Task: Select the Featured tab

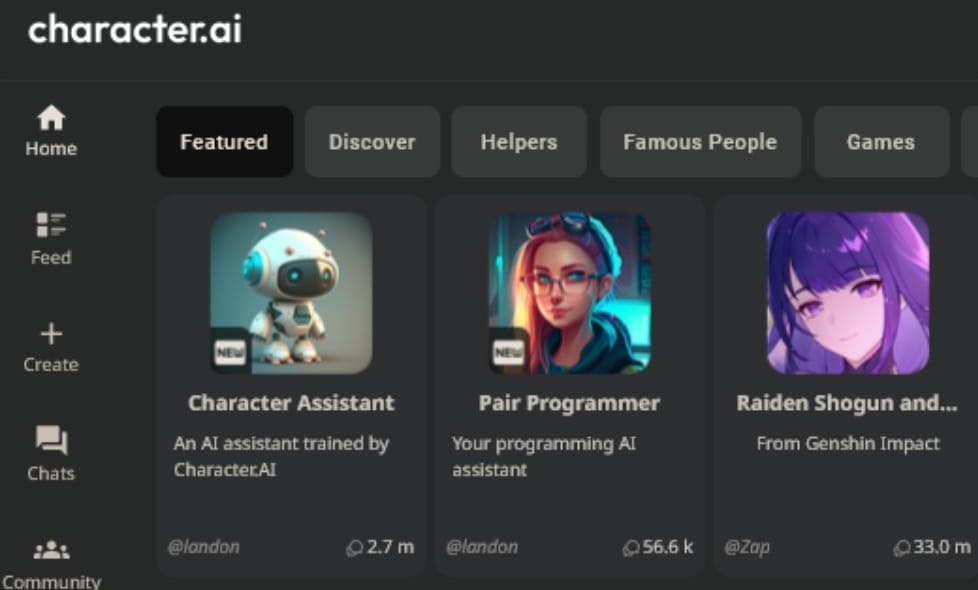Action: pos(225,142)
